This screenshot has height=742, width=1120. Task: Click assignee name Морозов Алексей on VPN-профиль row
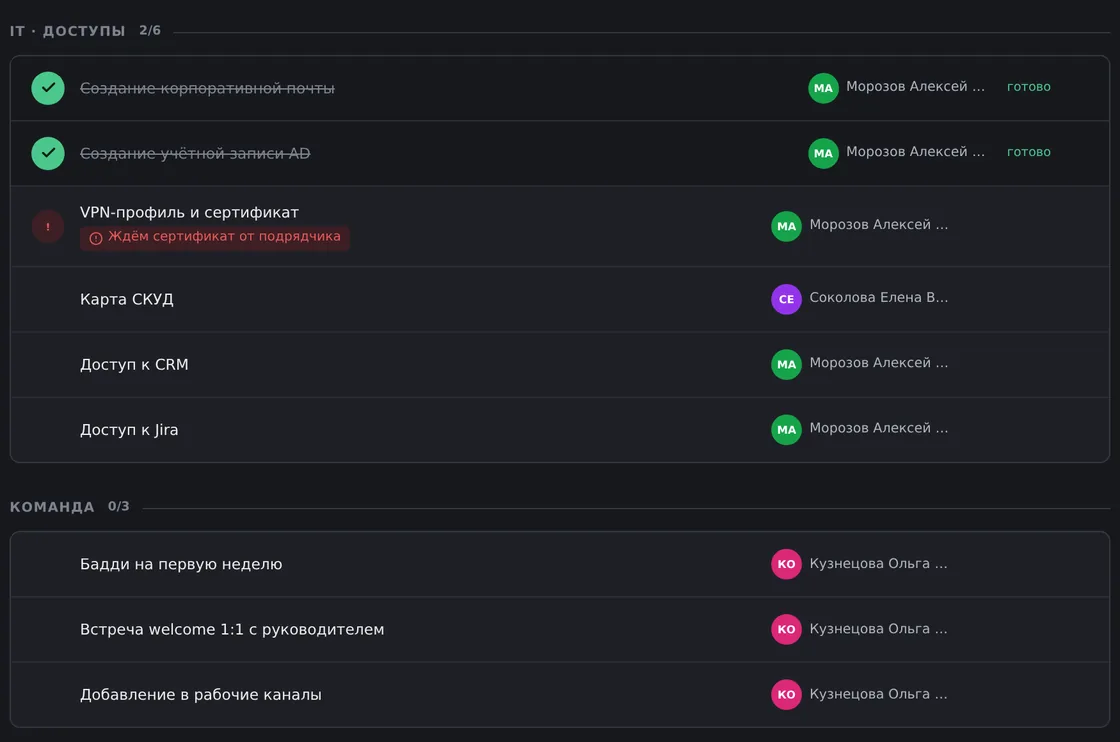coord(879,224)
